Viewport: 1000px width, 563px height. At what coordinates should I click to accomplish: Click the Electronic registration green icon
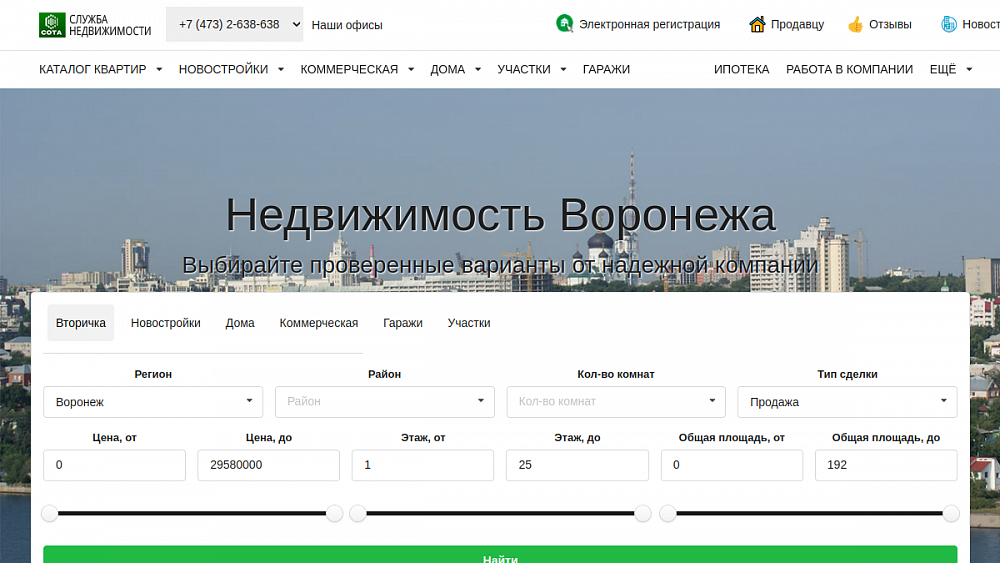coord(564,24)
